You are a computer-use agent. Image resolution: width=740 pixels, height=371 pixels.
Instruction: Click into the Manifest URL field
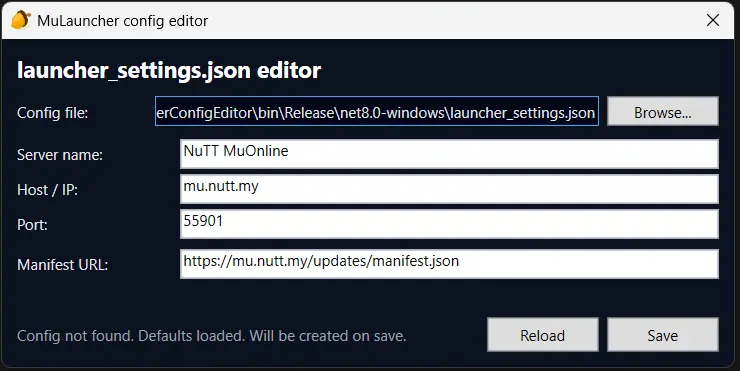point(449,264)
